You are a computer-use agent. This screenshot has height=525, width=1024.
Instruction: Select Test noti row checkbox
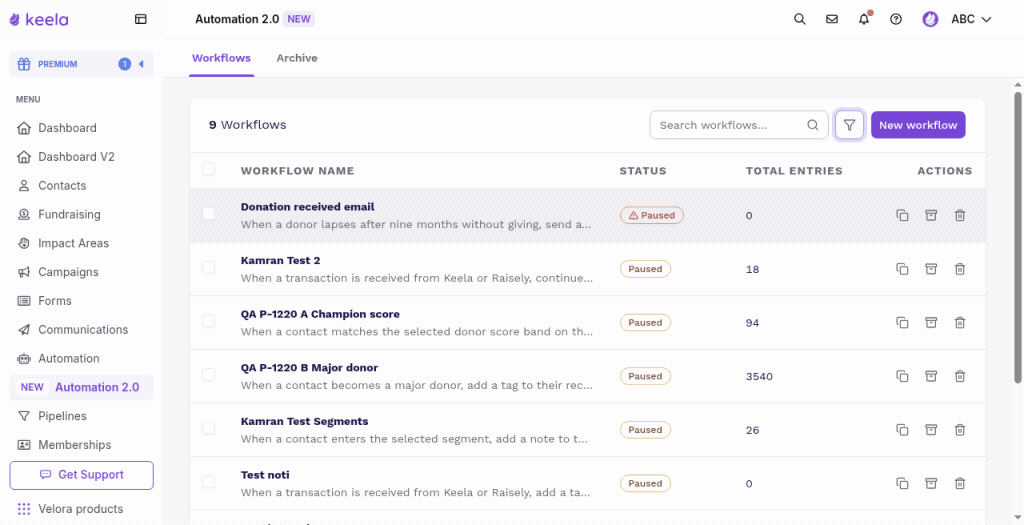208,482
